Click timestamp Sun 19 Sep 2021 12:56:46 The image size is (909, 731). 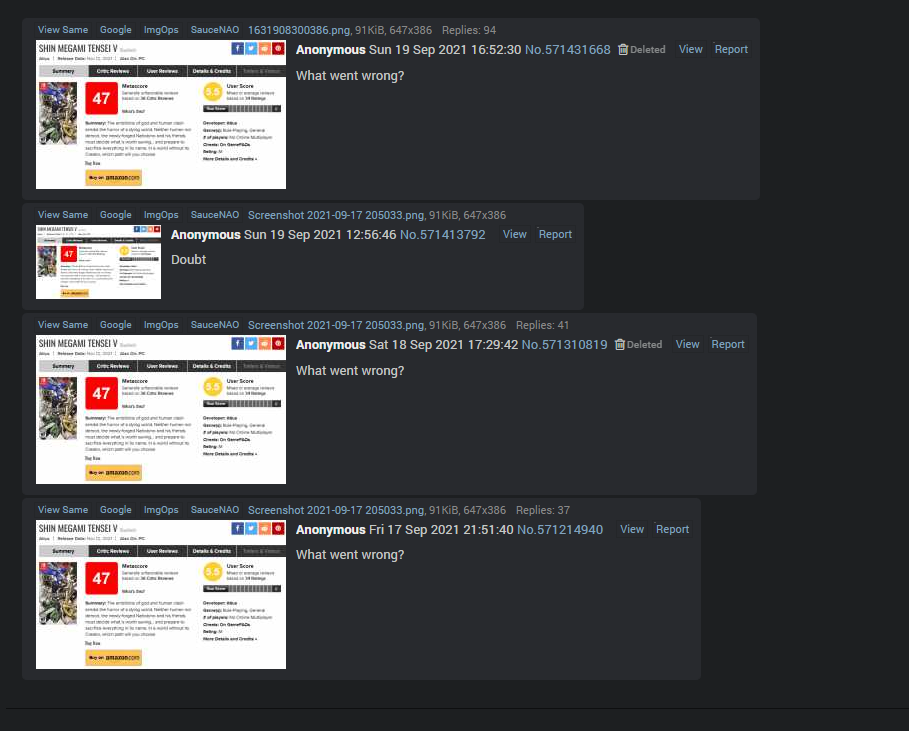[320, 235]
